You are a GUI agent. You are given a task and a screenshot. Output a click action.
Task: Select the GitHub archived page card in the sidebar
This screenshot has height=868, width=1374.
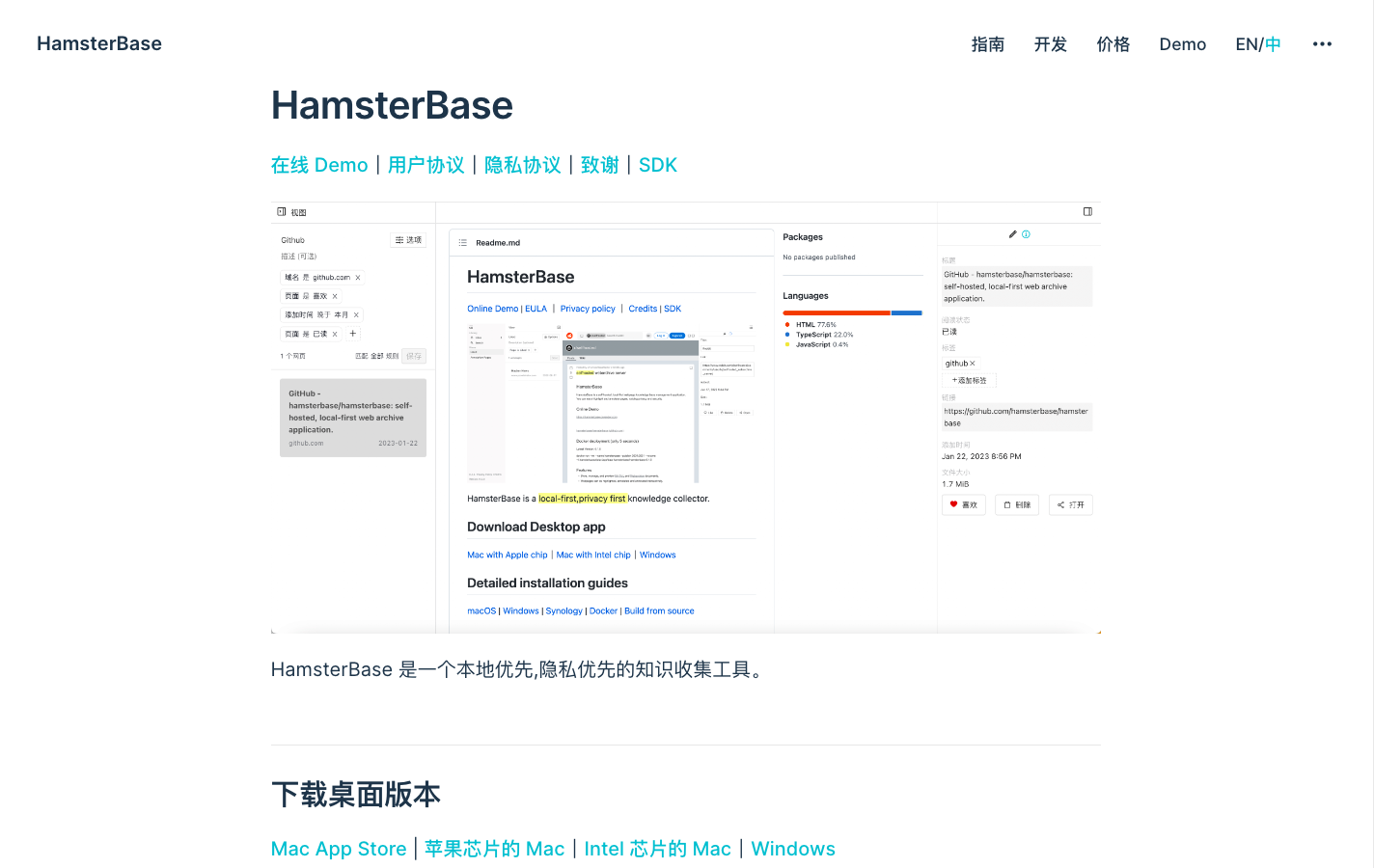353,417
